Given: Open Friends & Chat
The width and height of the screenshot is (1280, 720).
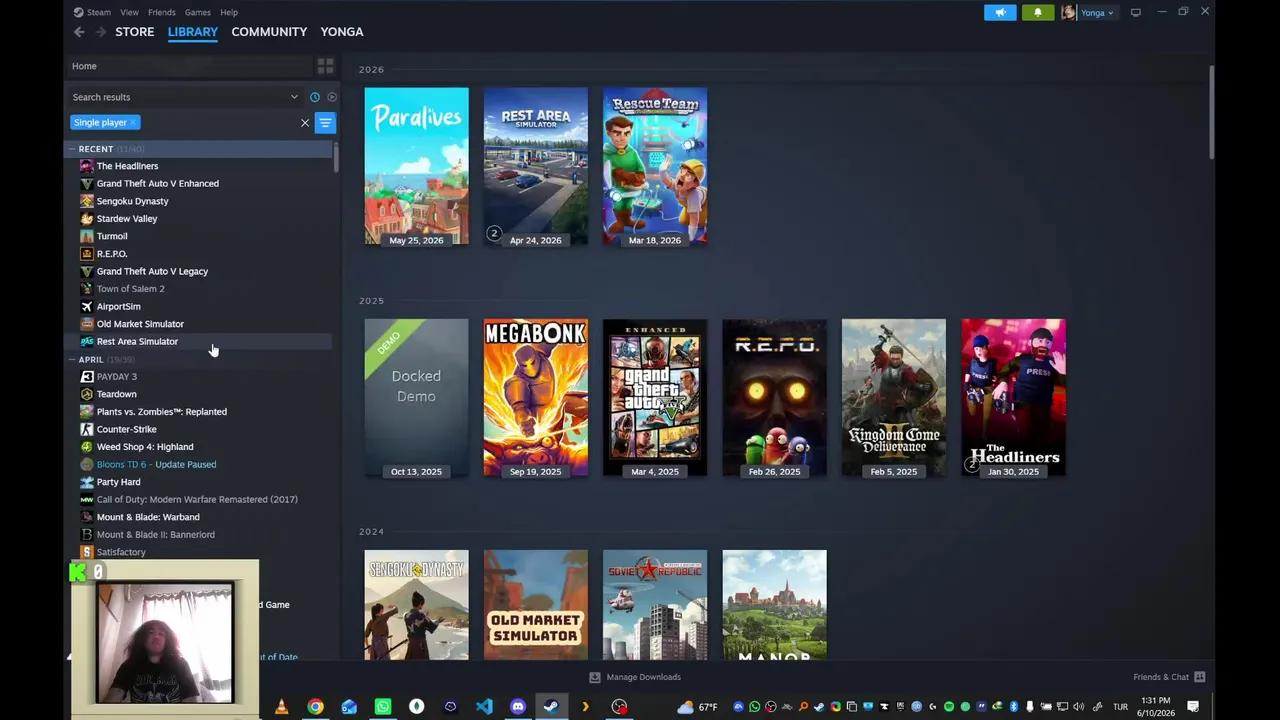Looking at the screenshot, I should (x=1169, y=677).
